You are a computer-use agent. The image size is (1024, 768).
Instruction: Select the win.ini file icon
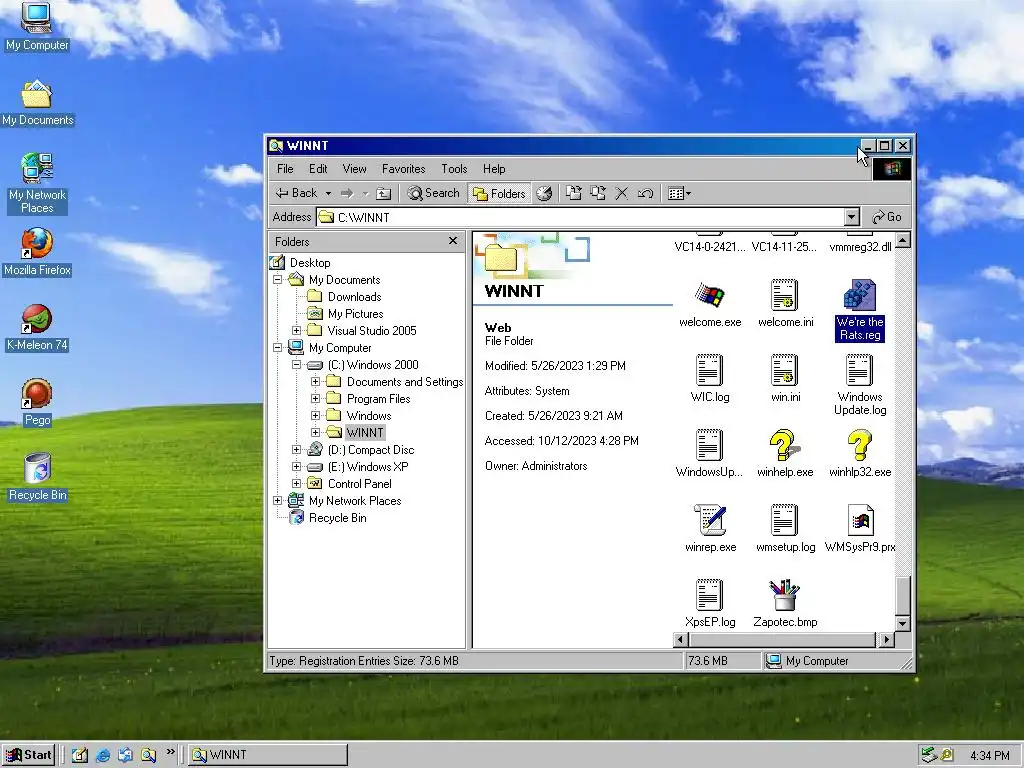click(784, 370)
